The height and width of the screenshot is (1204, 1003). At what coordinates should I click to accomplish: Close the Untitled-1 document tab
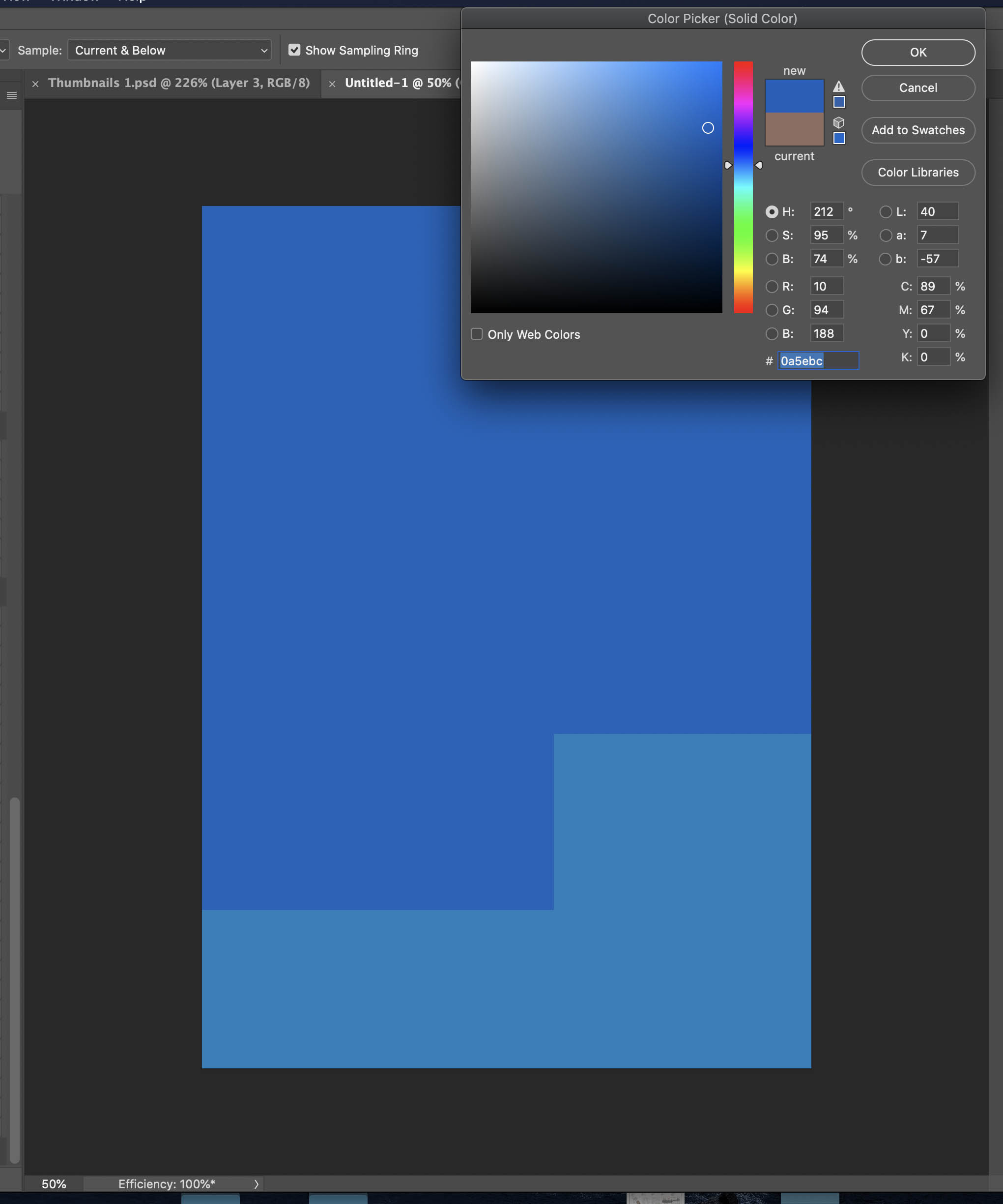click(x=332, y=84)
